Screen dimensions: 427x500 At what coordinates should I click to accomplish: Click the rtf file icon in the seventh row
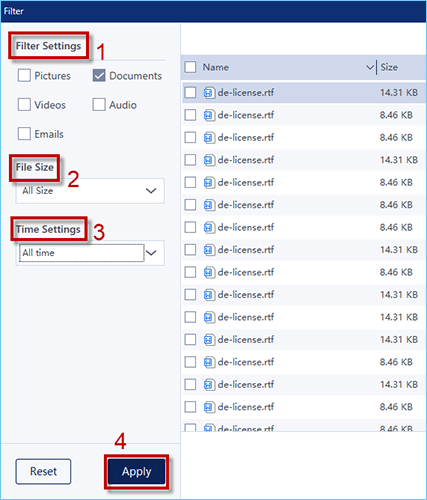(209, 227)
